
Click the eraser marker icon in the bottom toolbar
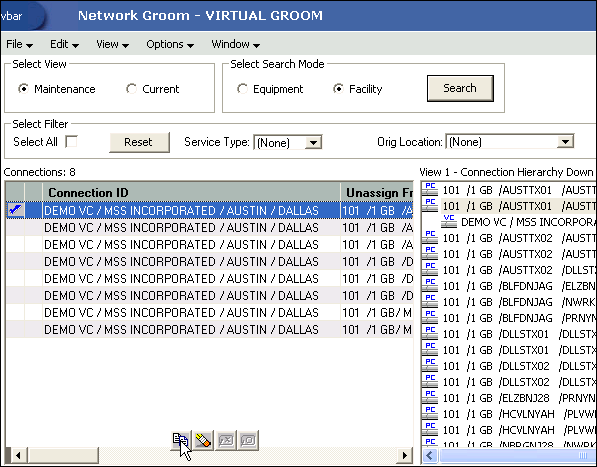(x=203, y=440)
